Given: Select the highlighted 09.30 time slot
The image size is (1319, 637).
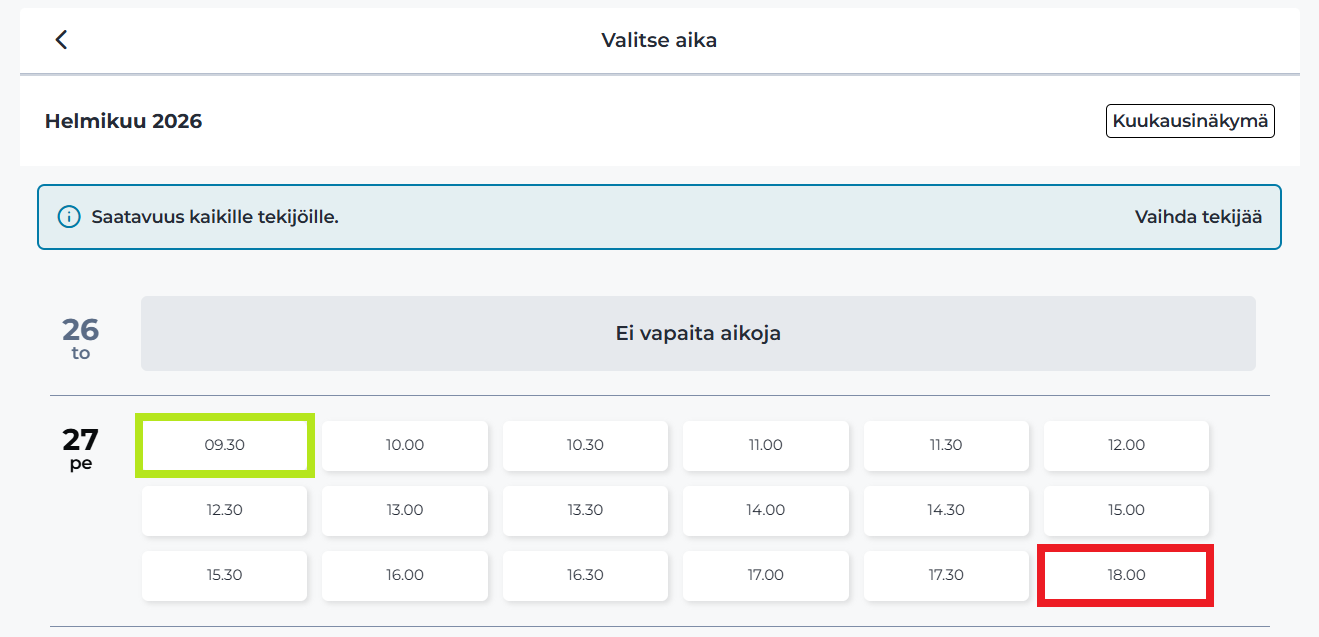Looking at the screenshot, I should (x=224, y=445).
